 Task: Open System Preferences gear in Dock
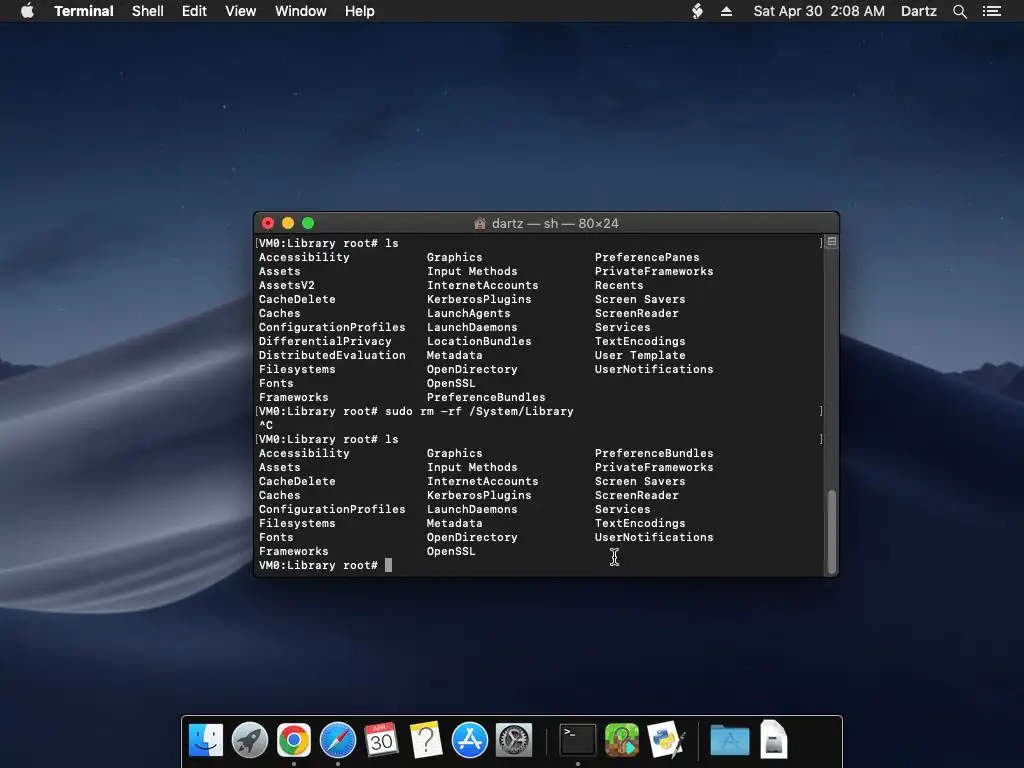coord(514,741)
